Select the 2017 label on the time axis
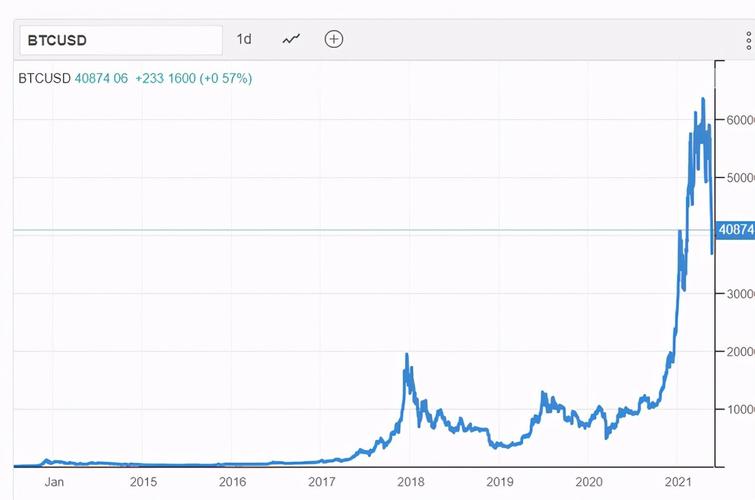 (x=321, y=482)
